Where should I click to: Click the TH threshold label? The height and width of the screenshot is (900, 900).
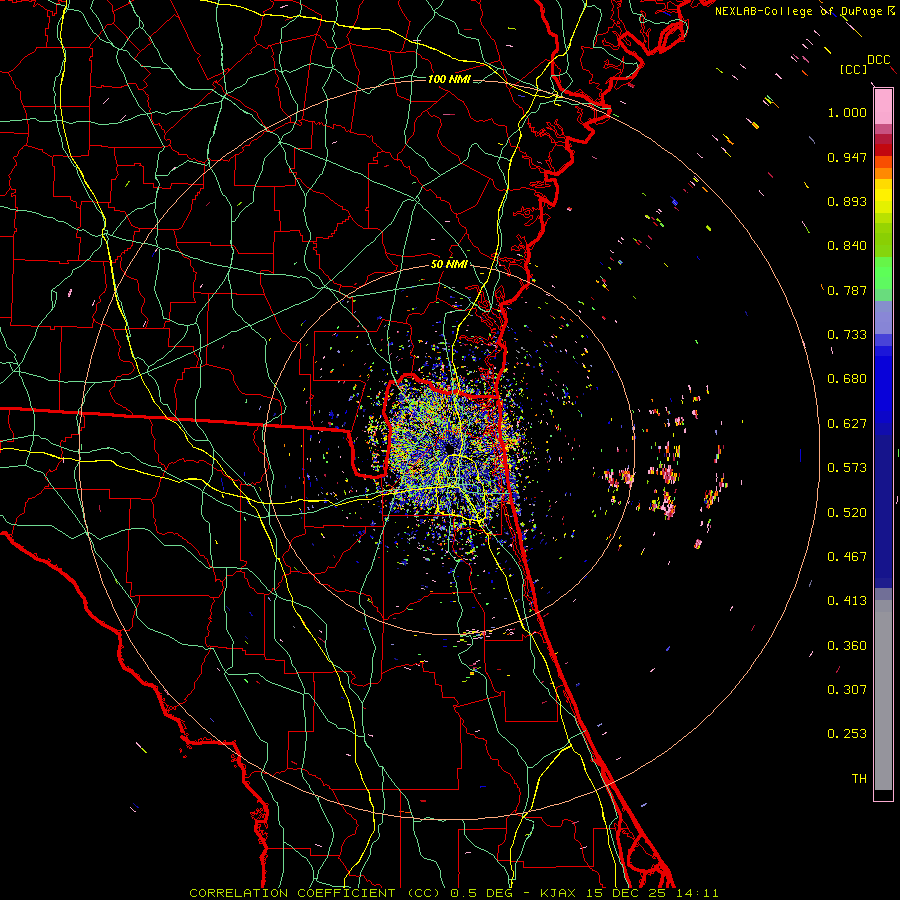(859, 779)
